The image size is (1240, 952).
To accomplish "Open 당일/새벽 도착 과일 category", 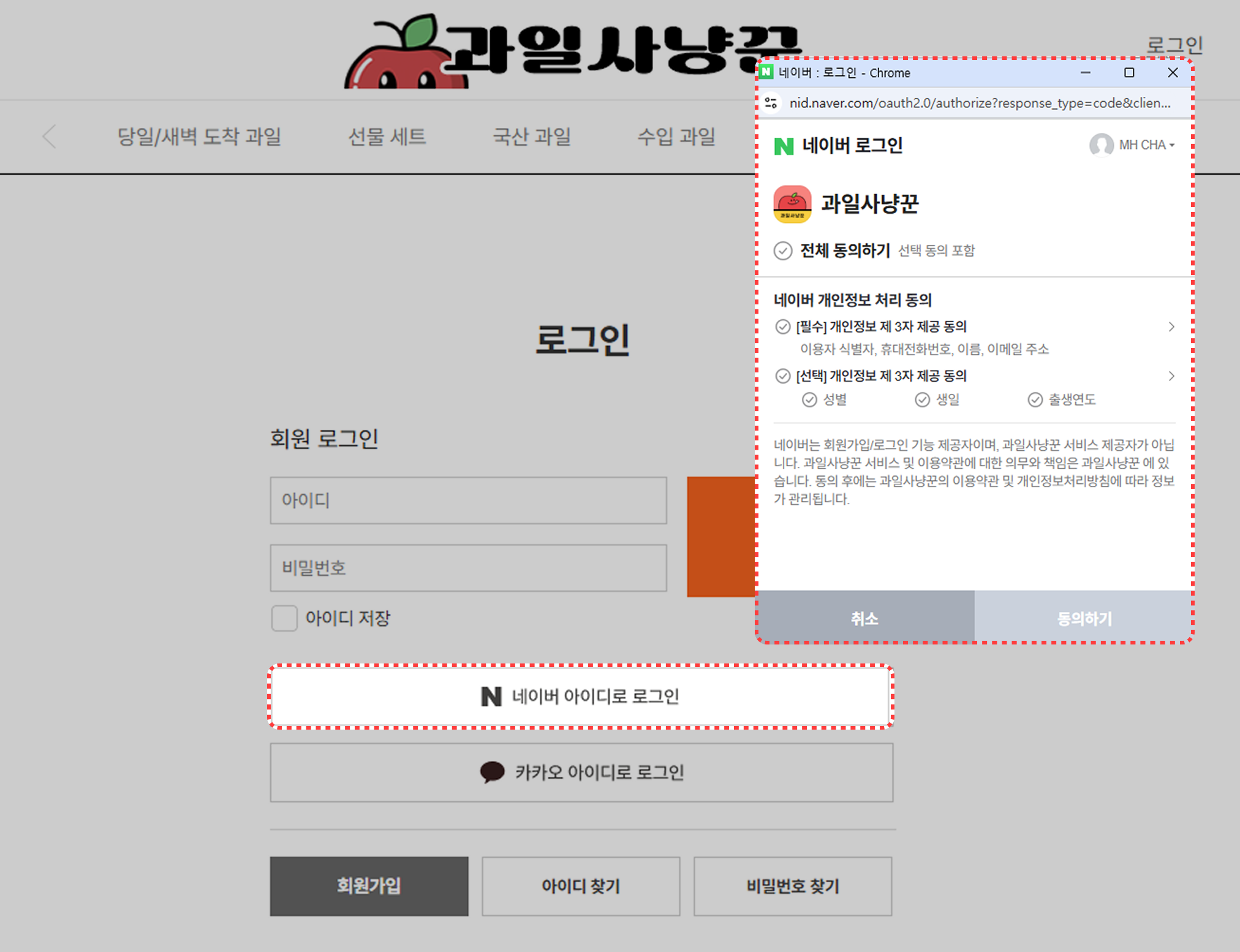I will tap(199, 137).
